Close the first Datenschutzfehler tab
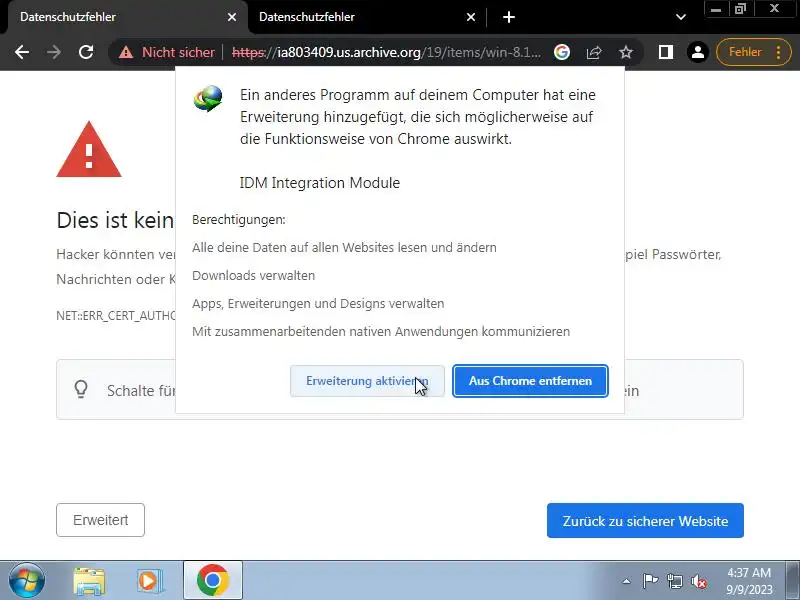The width and height of the screenshot is (800, 600). [x=232, y=17]
